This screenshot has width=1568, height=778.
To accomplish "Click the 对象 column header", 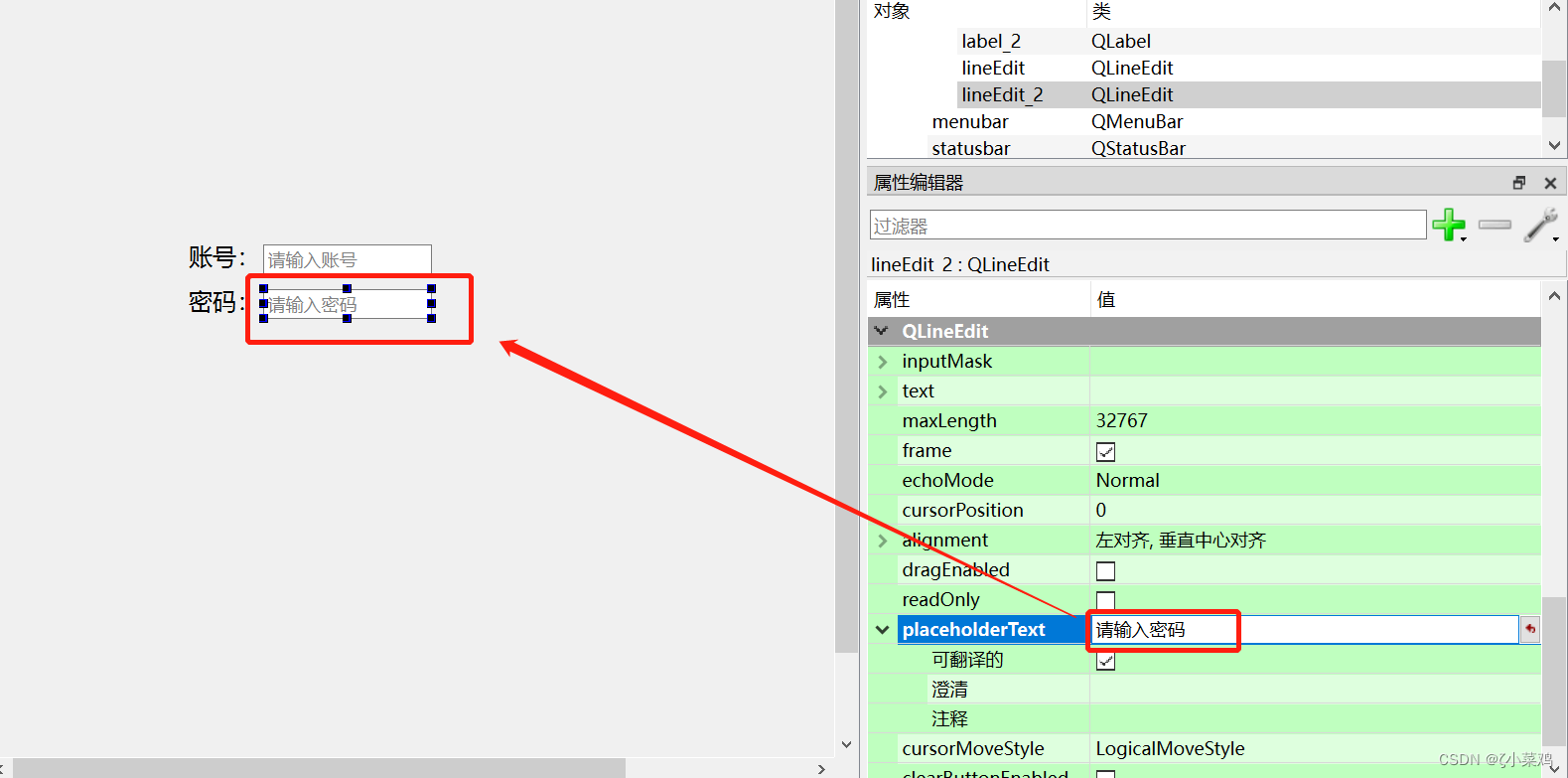I will point(892,11).
